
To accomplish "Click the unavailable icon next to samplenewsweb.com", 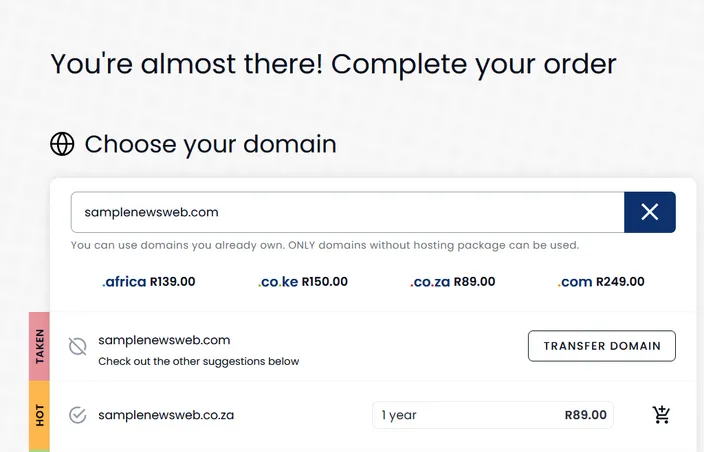I will click(78, 346).
